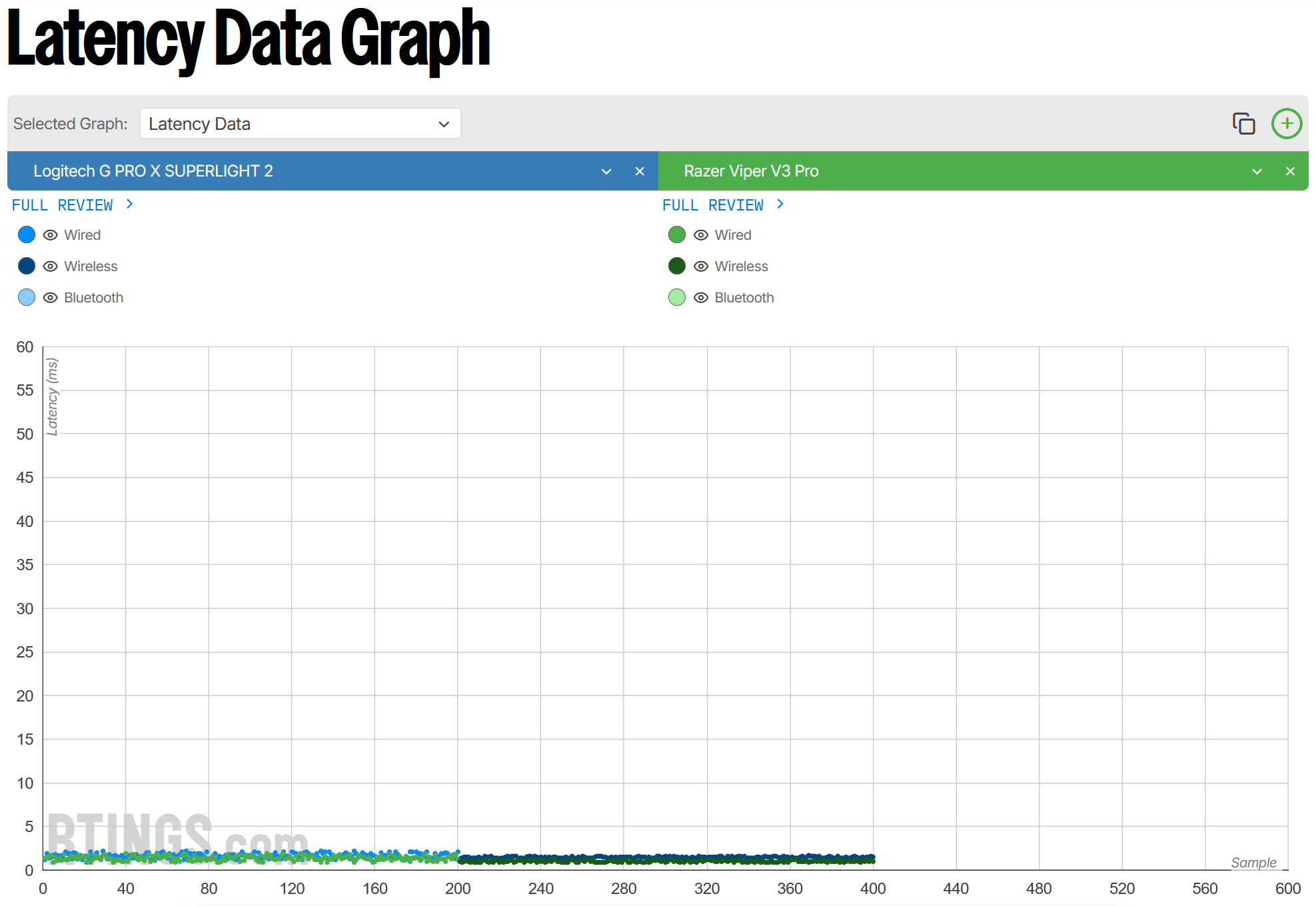Click the green add product plus icon
The width and height of the screenshot is (1316, 906).
[1286, 124]
